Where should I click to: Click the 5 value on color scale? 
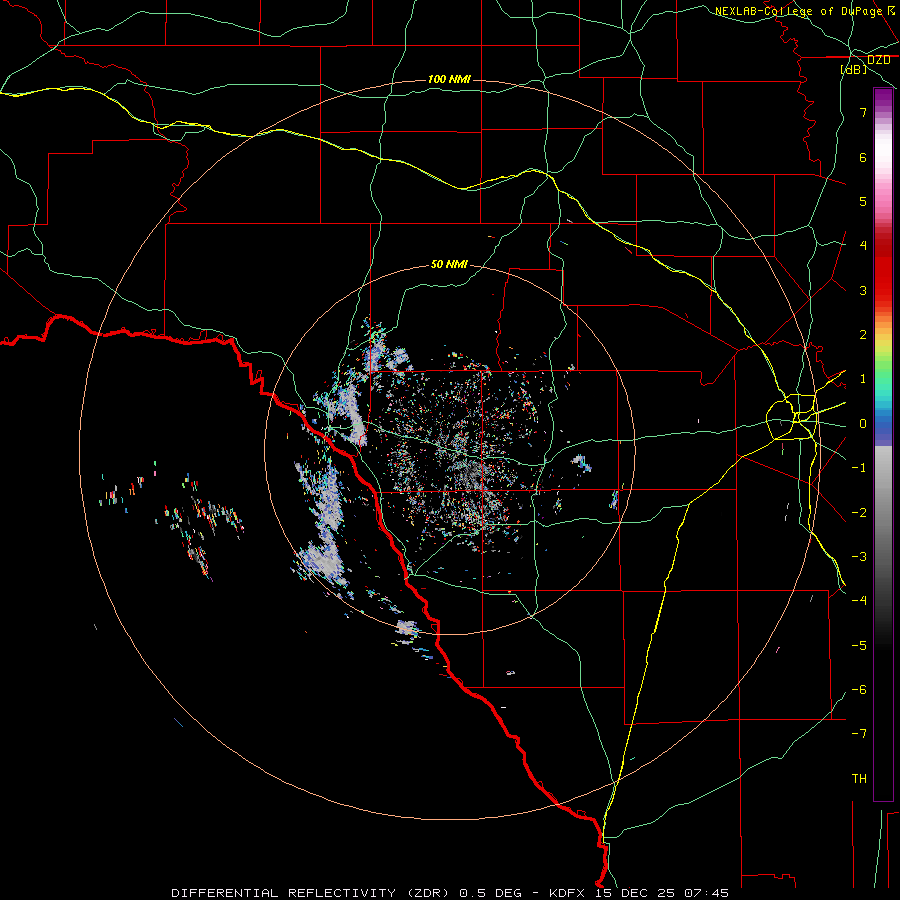pos(863,201)
